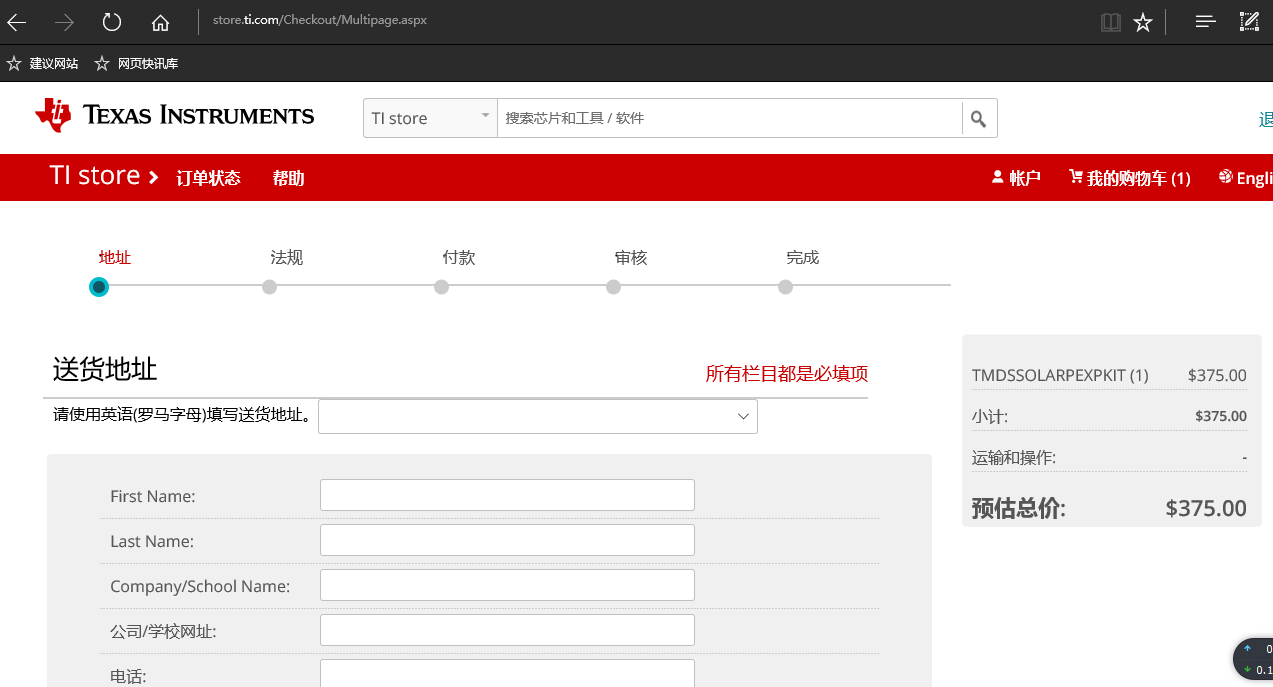Click the 运输和操作 shipping row label

[1013, 458]
